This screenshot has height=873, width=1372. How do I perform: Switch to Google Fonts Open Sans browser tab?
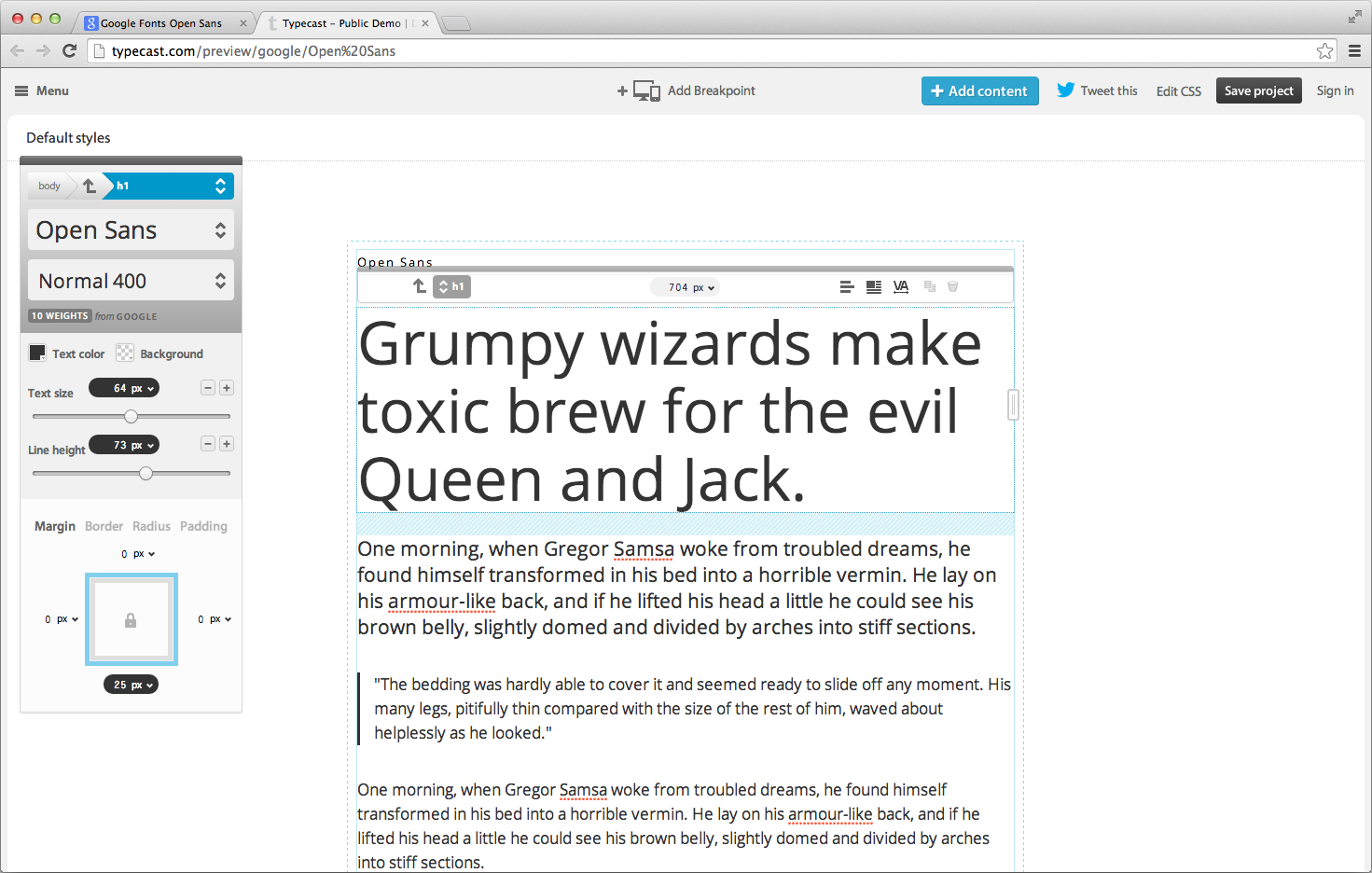coord(162,23)
